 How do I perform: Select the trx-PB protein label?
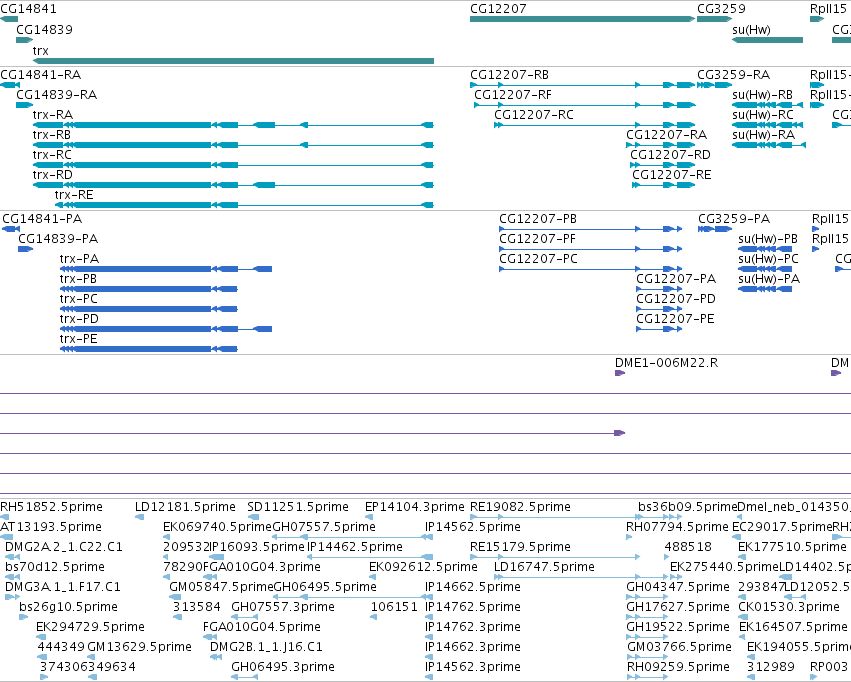click(78, 279)
